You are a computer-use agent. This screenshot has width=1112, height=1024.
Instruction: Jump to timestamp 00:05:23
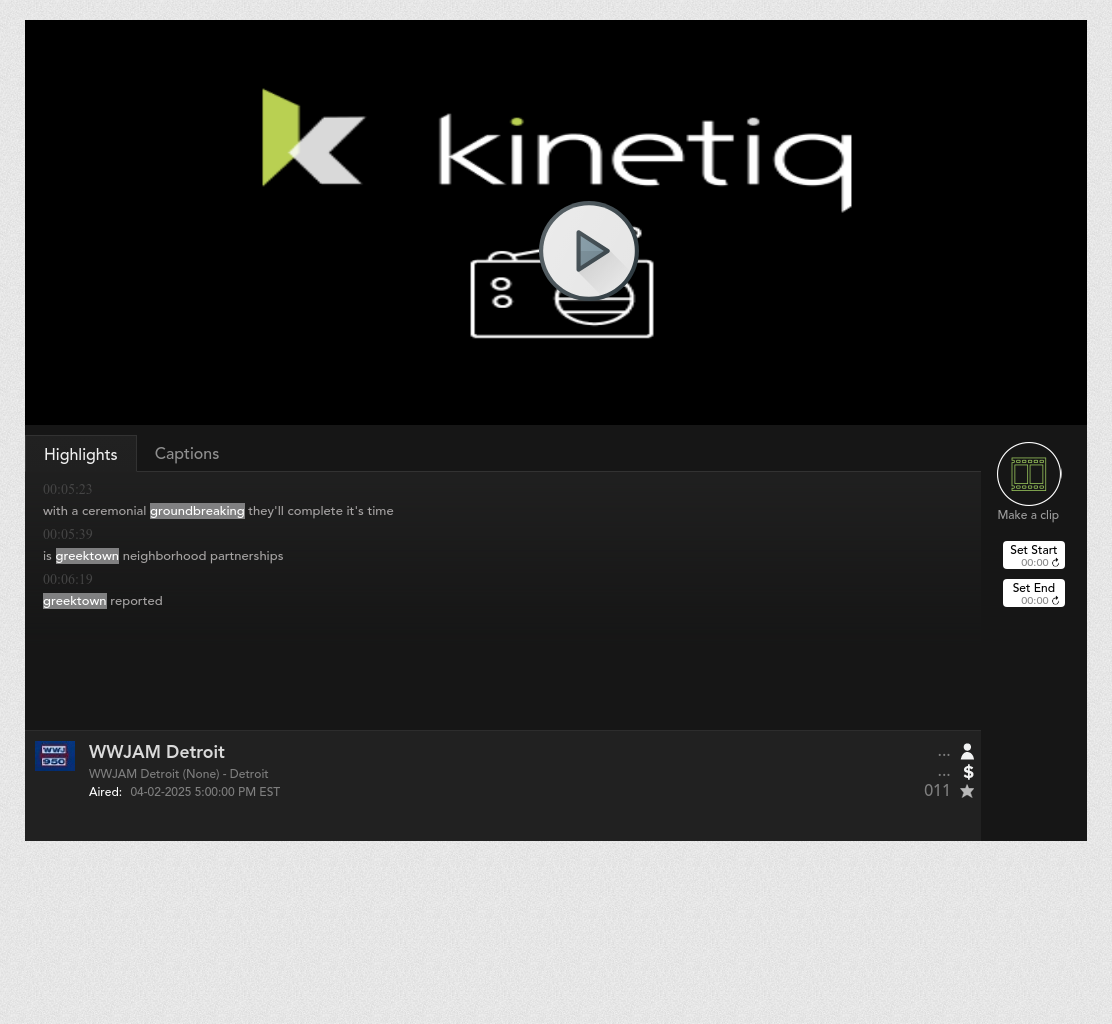tap(67, 489)
